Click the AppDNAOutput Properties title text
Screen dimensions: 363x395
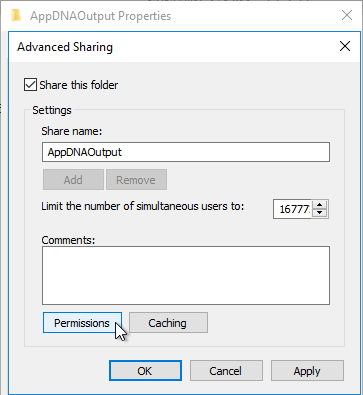(x=100, y=16)
